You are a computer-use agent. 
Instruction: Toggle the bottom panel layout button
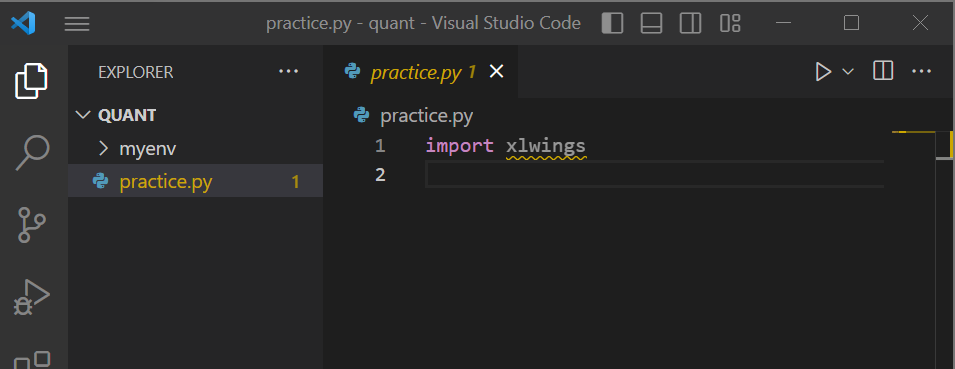click(652, 23)
